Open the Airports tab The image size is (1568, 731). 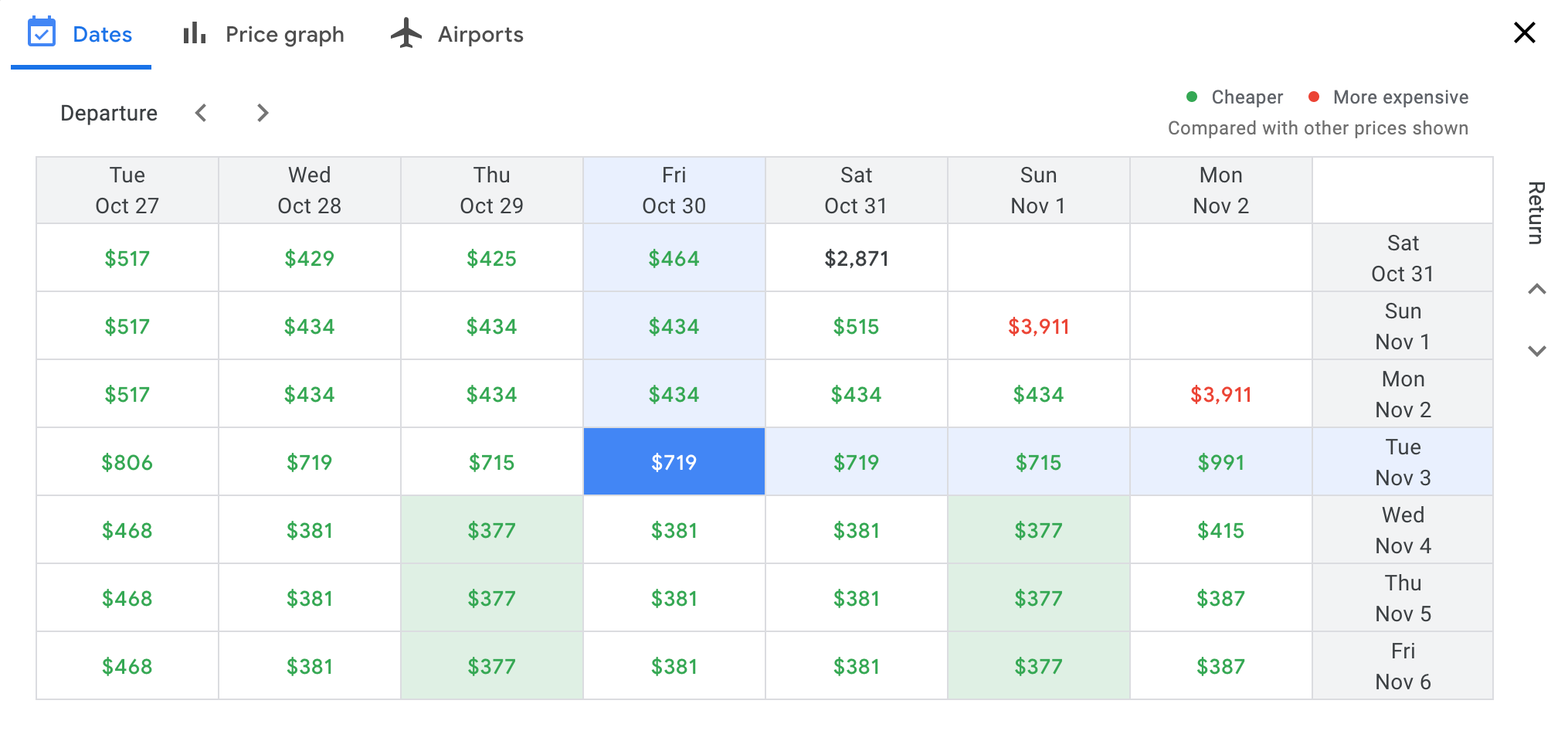(480, 34)
